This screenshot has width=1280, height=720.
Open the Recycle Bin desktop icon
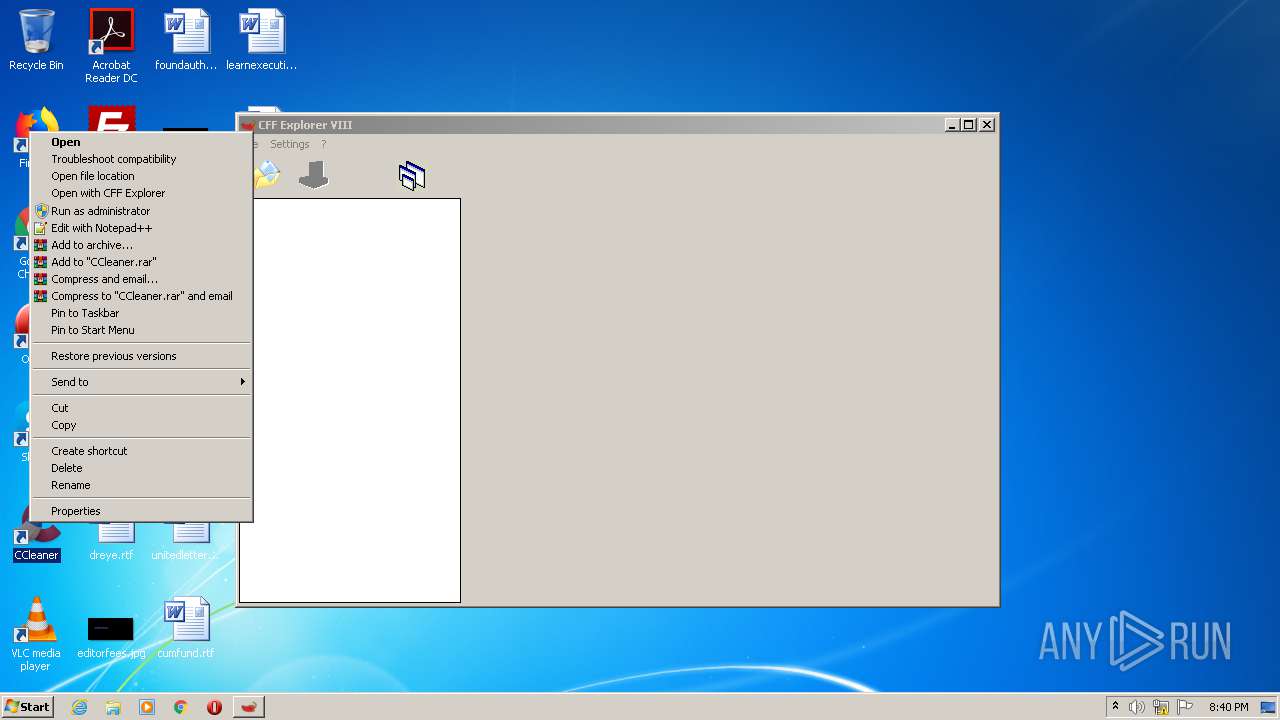point(36,40)
